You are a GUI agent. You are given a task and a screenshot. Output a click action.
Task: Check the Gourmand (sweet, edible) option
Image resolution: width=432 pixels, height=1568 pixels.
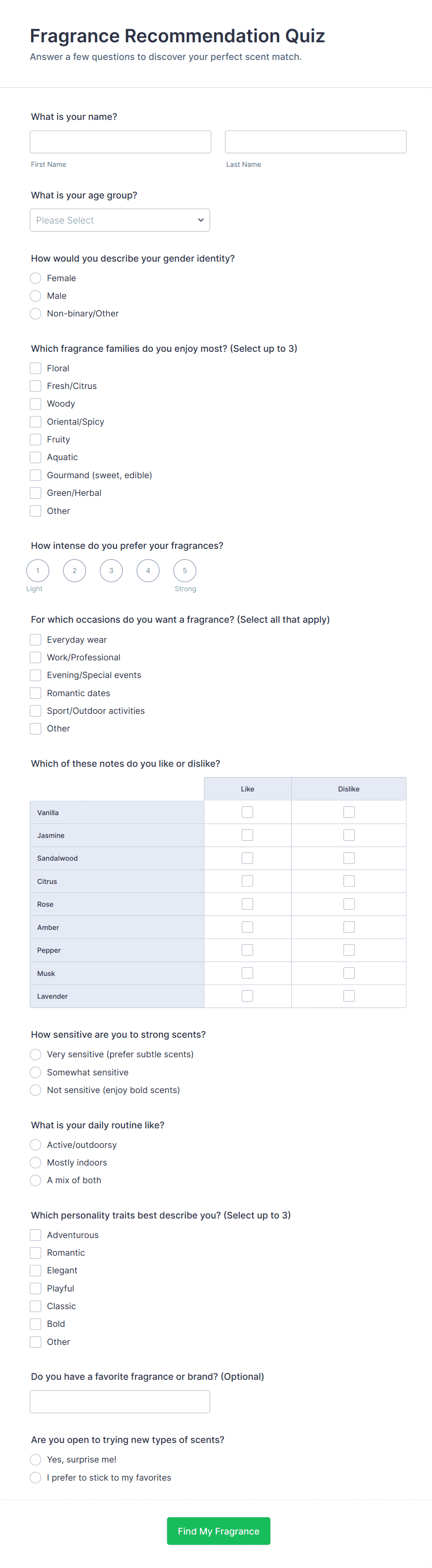36,475
